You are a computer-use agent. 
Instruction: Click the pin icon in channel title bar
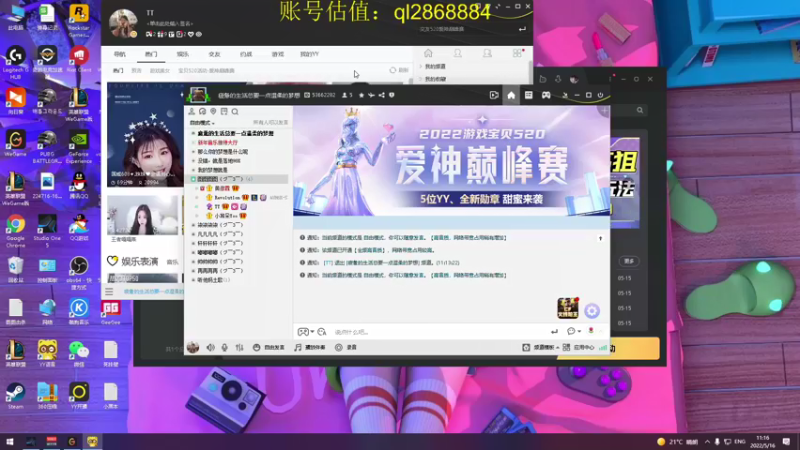click(371, 95)
